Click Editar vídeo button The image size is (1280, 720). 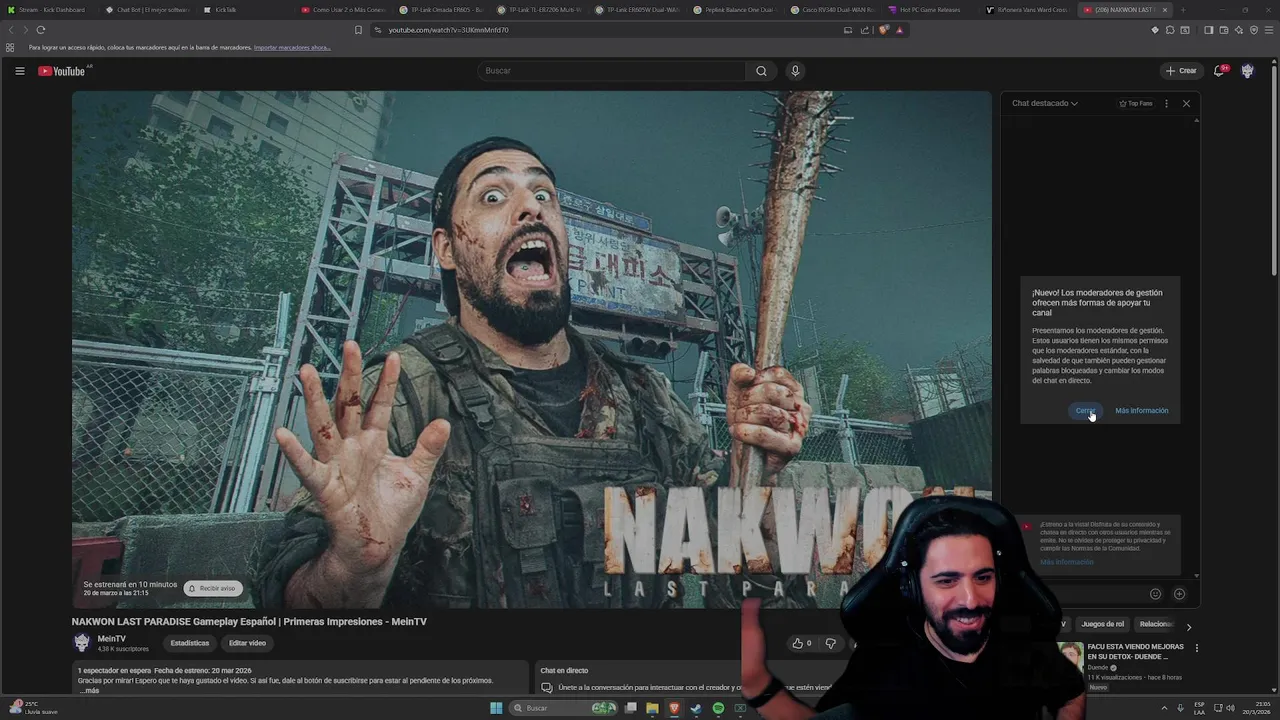(247, 643)
